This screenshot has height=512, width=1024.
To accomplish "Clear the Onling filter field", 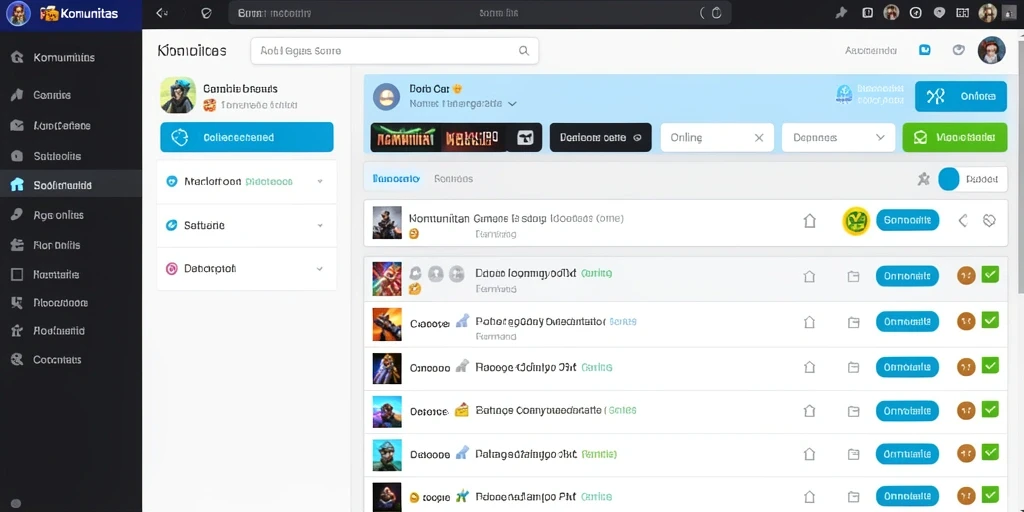I will (x=759, y=138).
